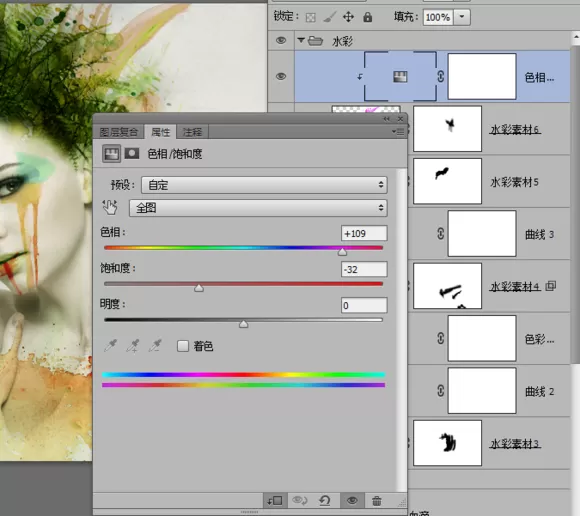The width and height of the screenshot is (580, 516).
Task: Hide the 色相 adjustment layer
Action: click(281, 76)
